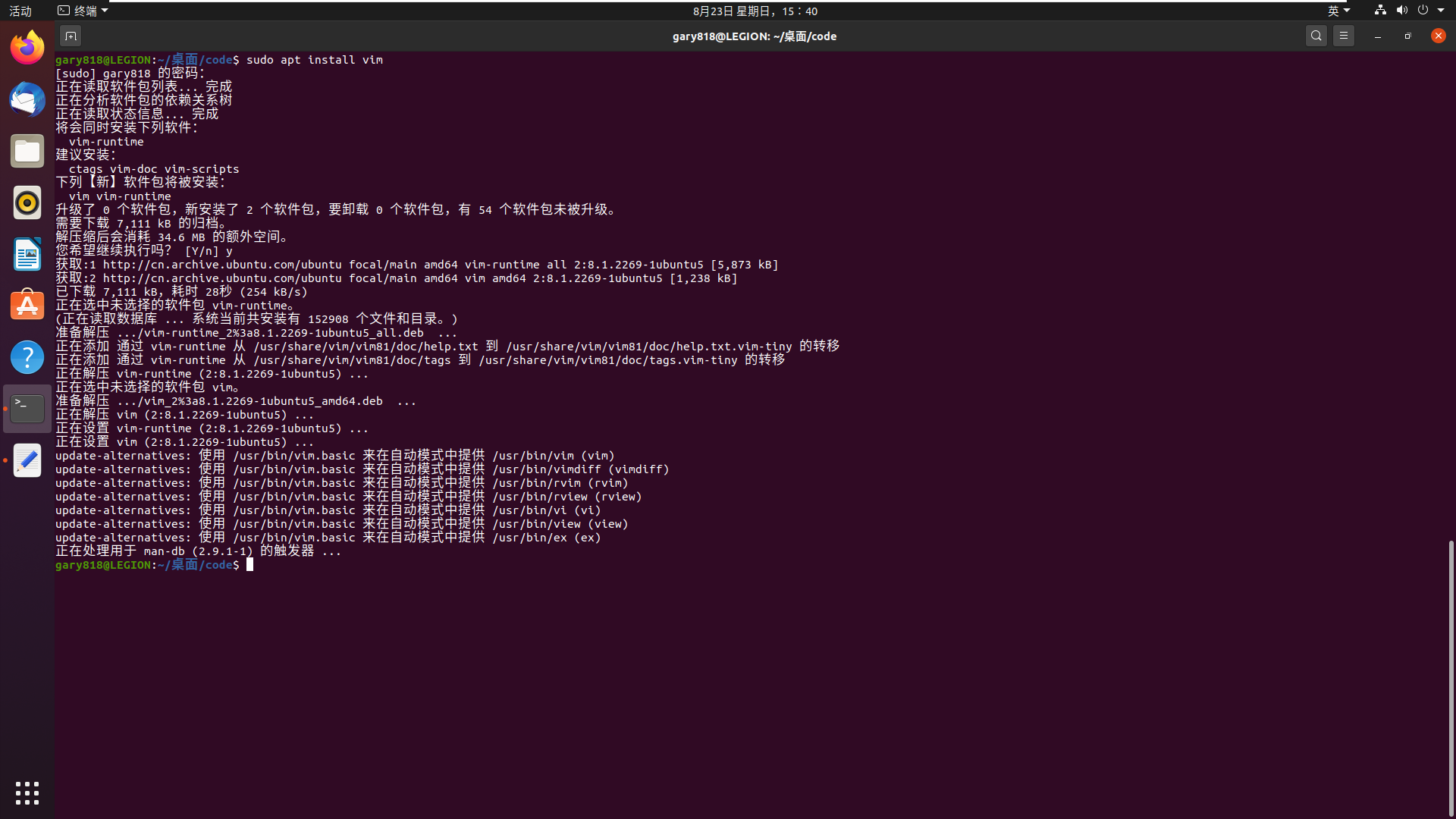This screenshot has width=1456, height=819.
Task: Click the 'sudo apt install vim' command text
Action: point(315,60)
